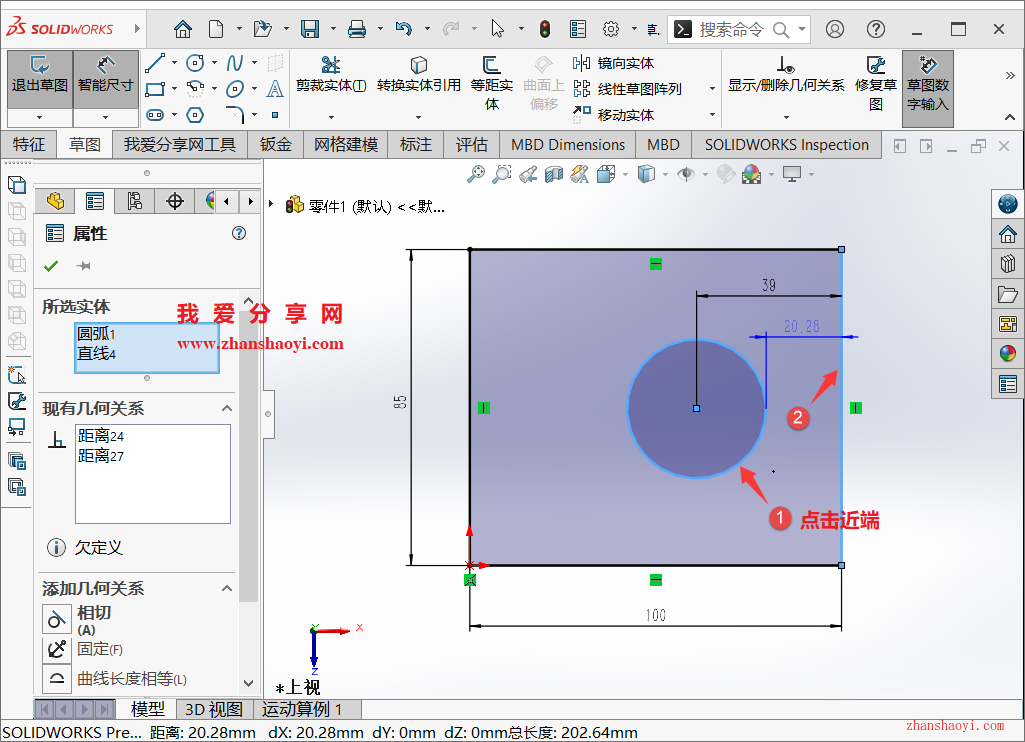This screenshot has height=742, width=1025.
Task: Open the ConfigurationManager tab icon
Action: 135,201
